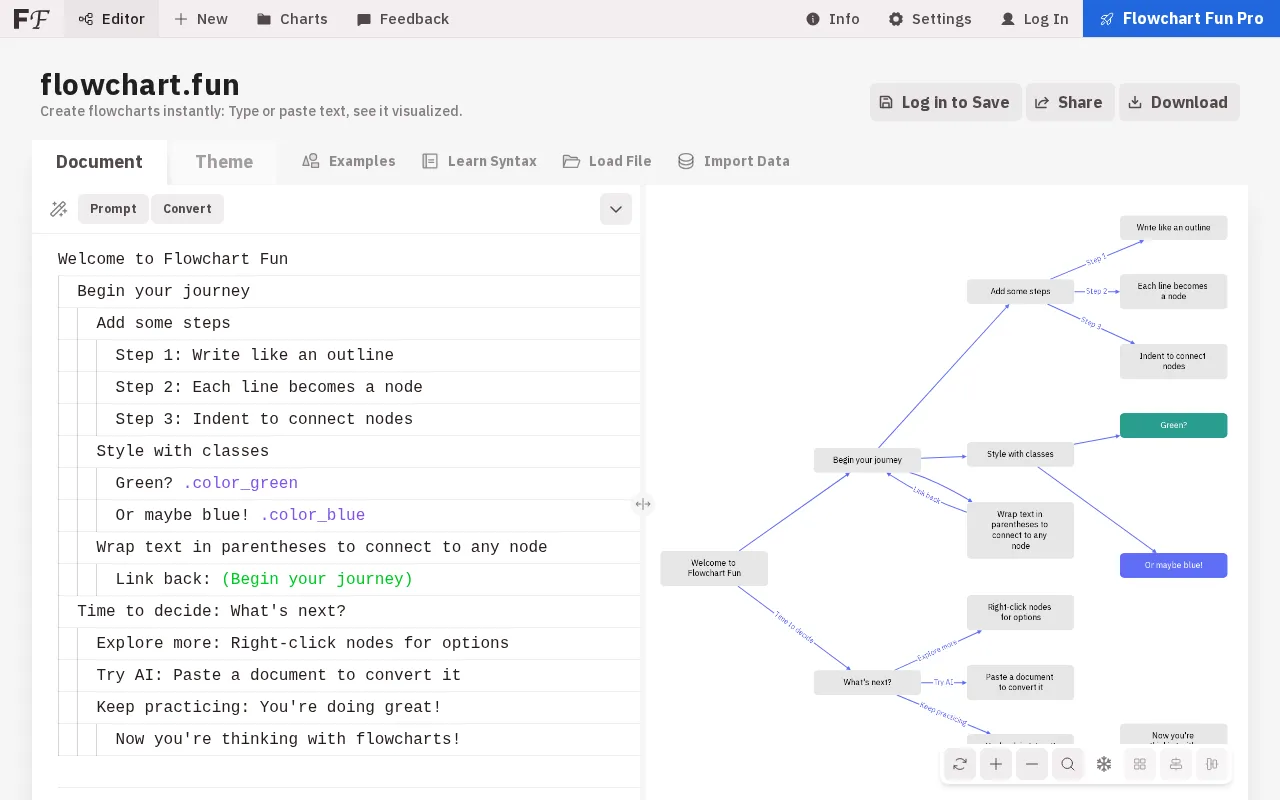Click Log In in navbar

coord(1035,19)
